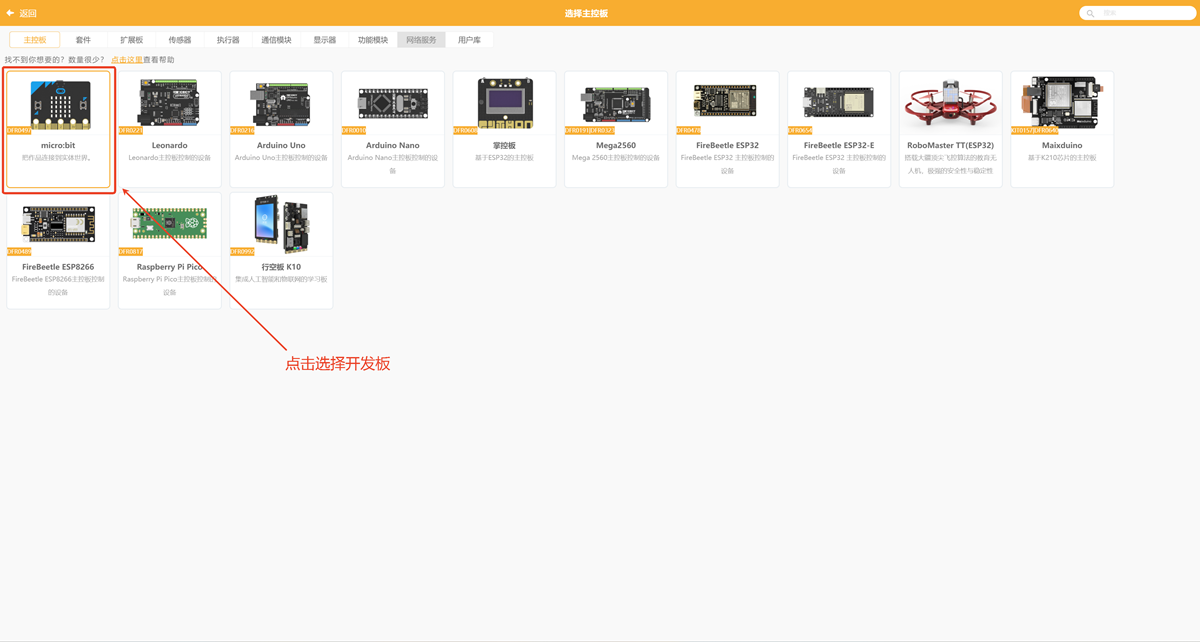Open the 功能模块 tab
This screenshot has height=642, width=1200.
[x=373, y=40]
